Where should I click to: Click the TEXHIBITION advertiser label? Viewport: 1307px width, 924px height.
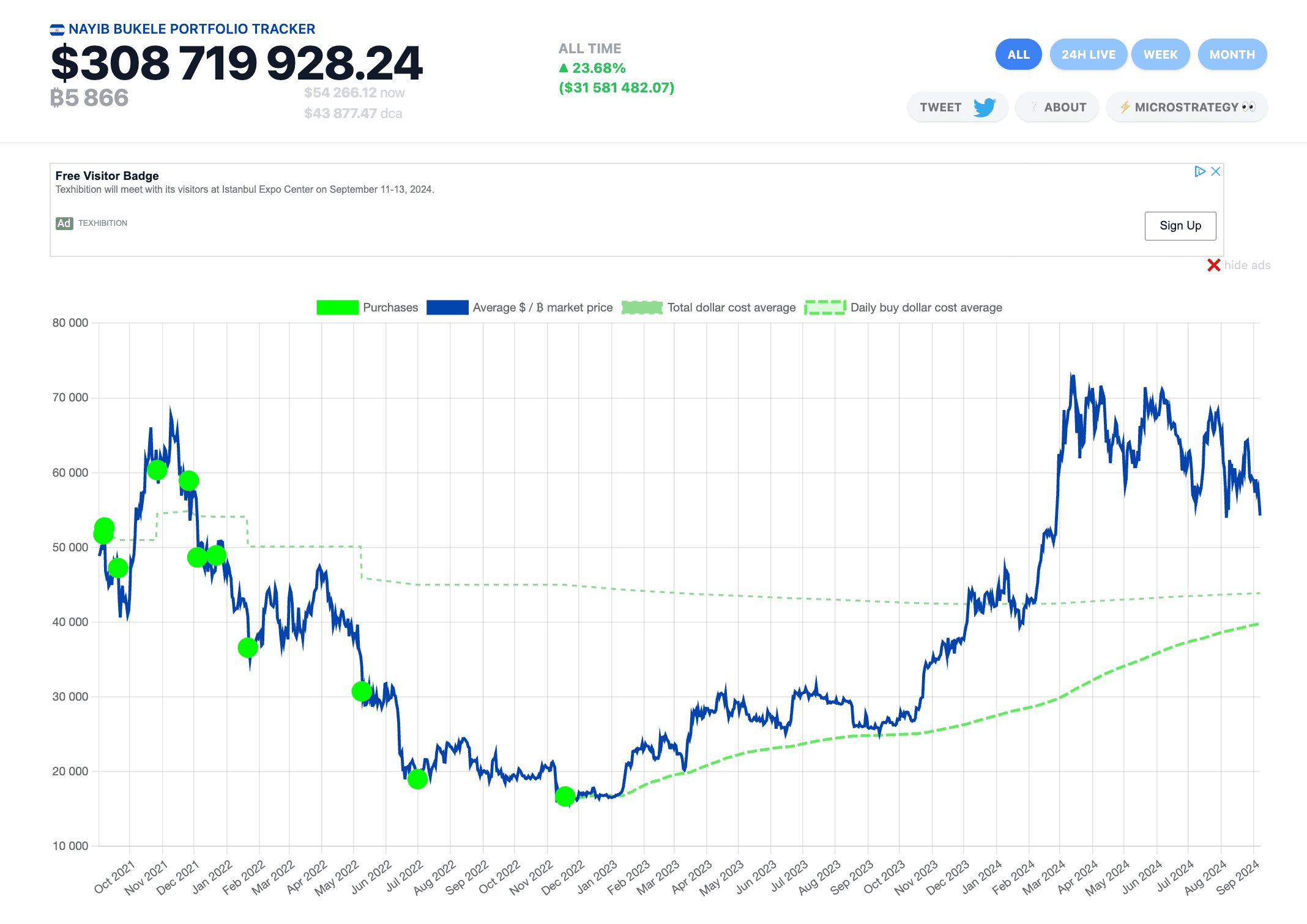tap(103, 223)
